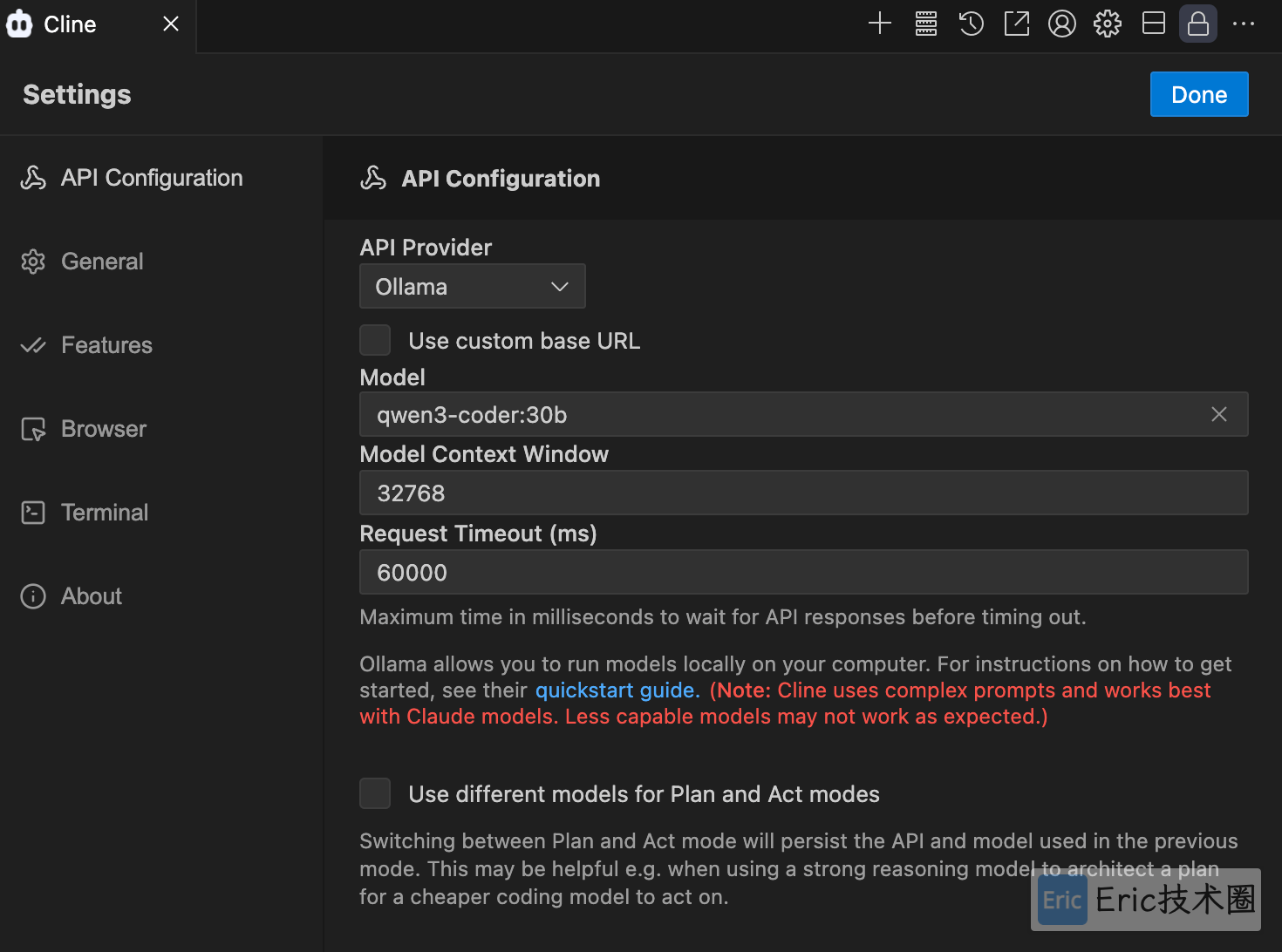Click Done to save settings
This screenshot has width=1282, height=952.
pos(1199,94)
